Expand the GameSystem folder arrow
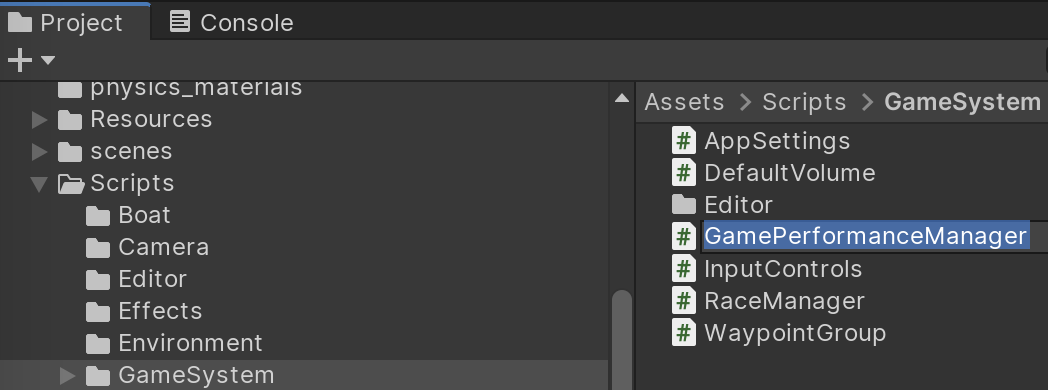 click(x=68, y=375)
